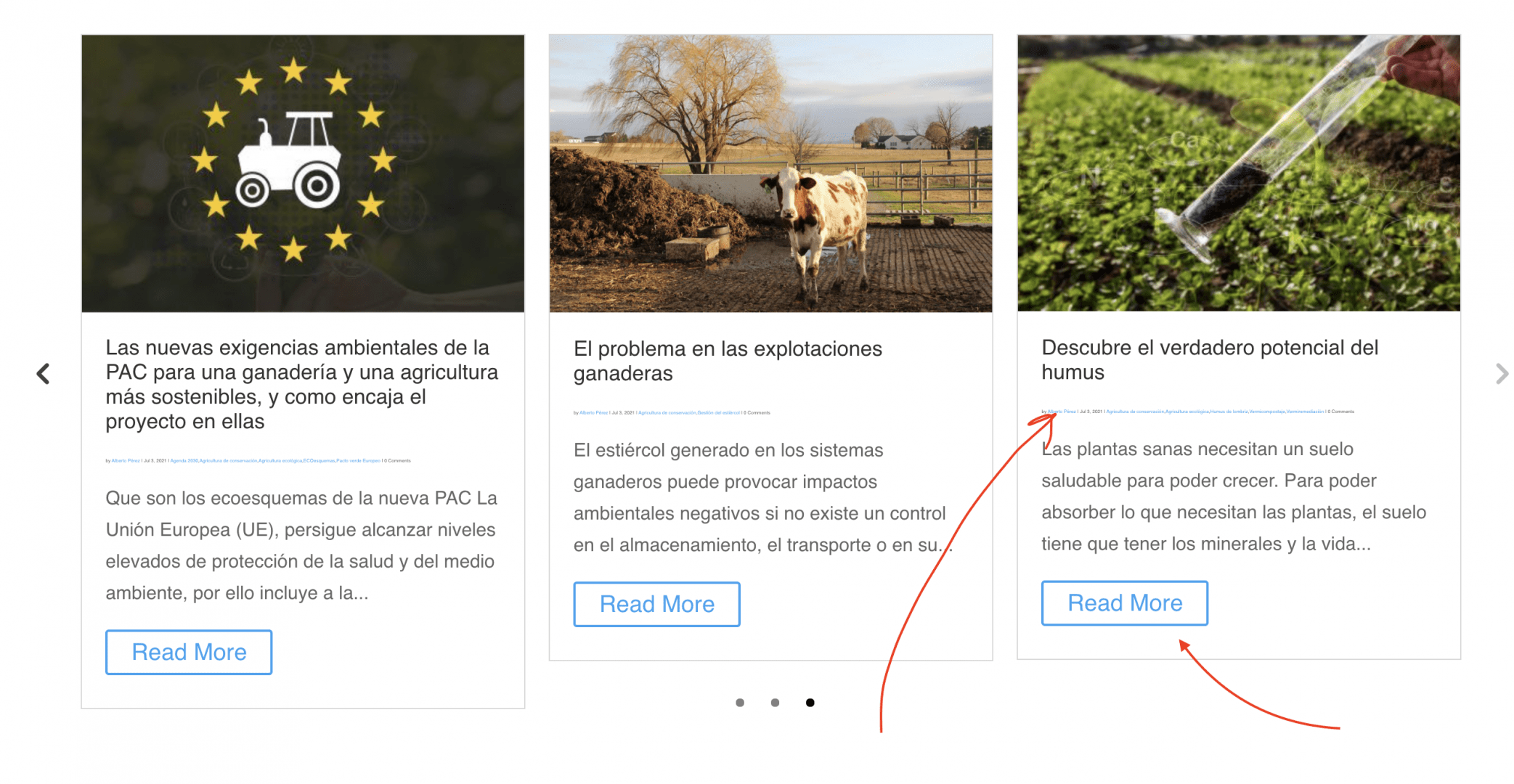The width and height of the screenshot is (1514, 784).
Task: Open the cow farm image
Action: 770,173
